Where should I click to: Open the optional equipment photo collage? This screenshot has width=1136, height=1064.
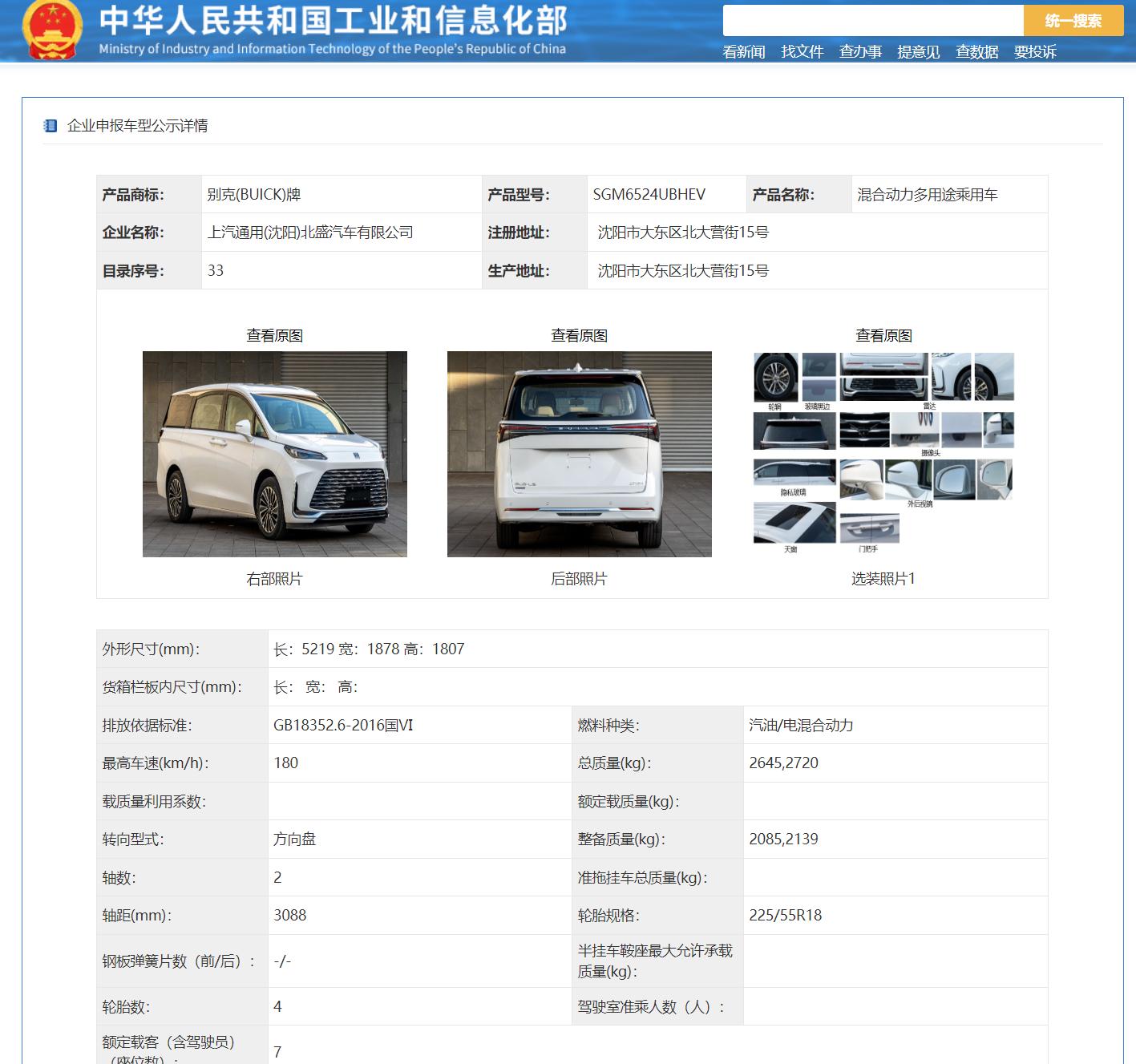pyautogui.click(x=884, y=454)
